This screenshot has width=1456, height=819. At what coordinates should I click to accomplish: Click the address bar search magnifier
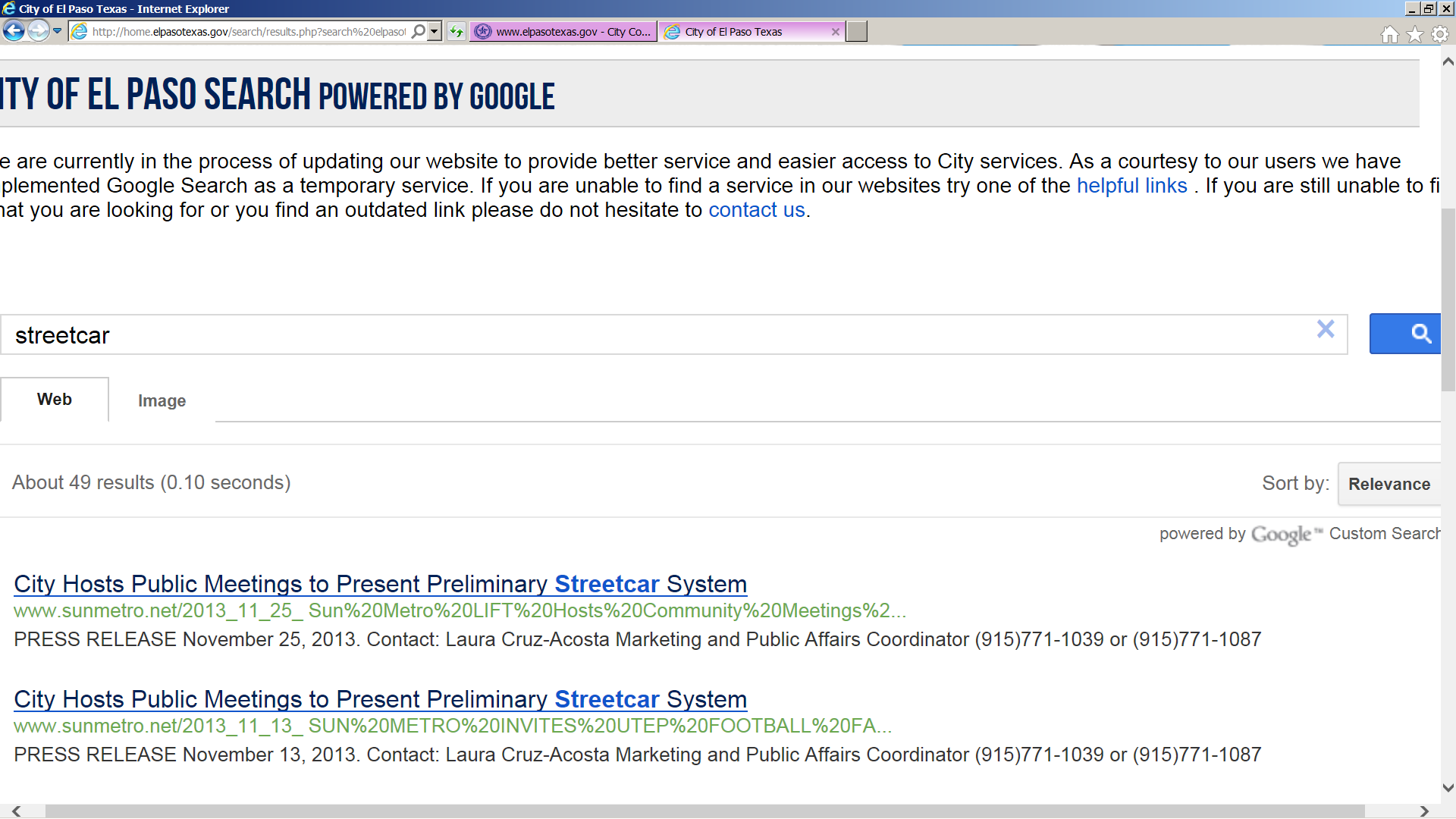(418, 32)
